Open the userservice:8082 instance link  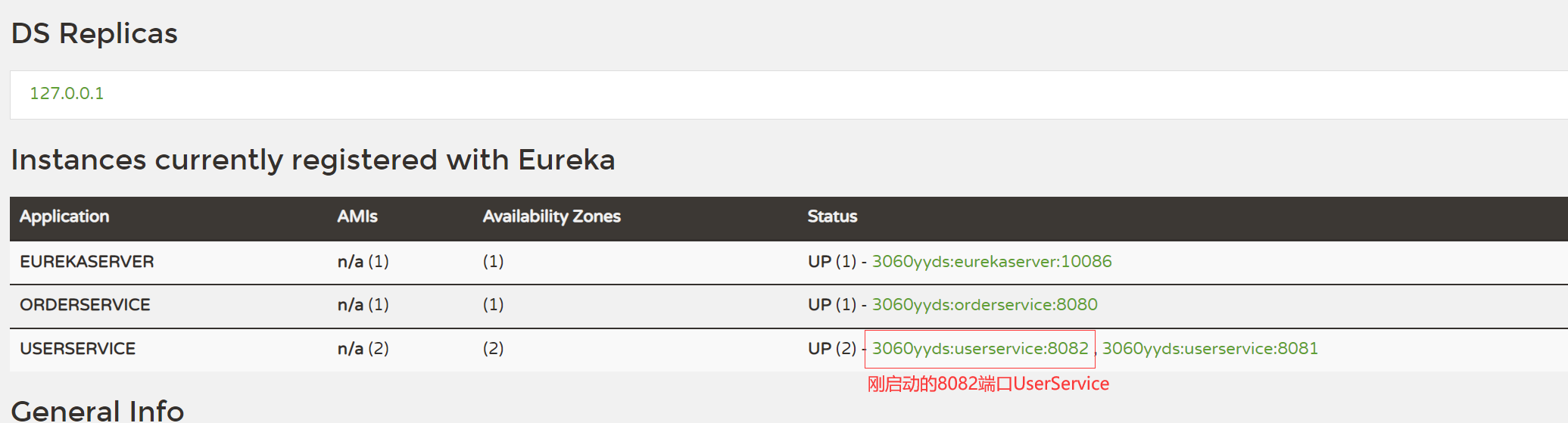[980, 348]
